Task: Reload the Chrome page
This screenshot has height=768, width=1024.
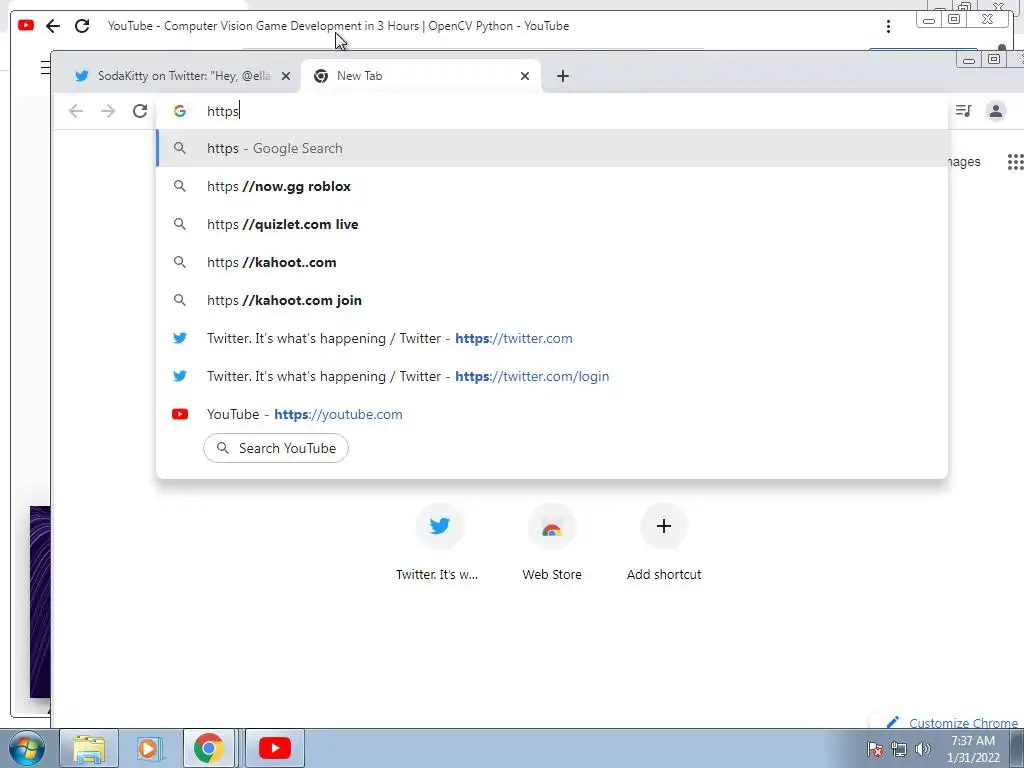Action: [x=140, y=111]
